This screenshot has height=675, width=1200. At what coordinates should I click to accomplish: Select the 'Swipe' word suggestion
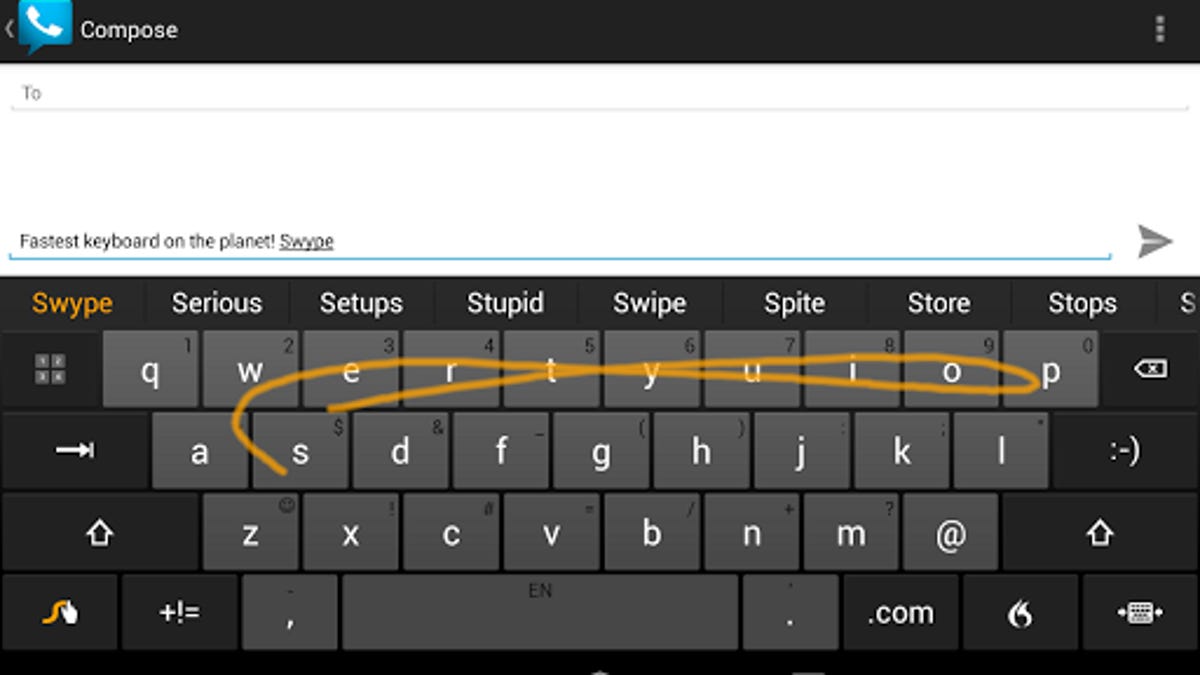(x=649, y=303)
